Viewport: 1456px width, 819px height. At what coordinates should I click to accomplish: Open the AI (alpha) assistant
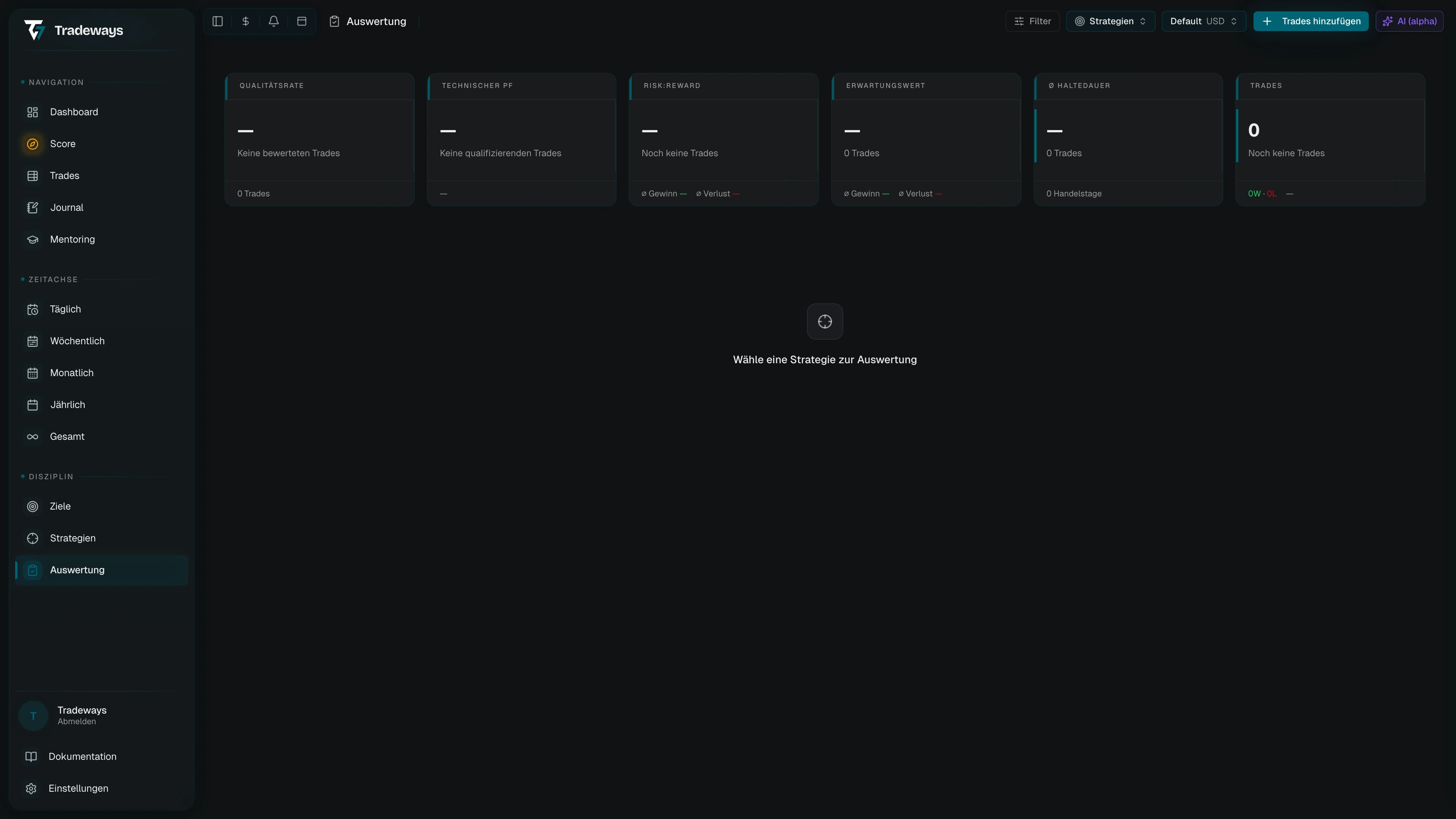[x=1409, y=22]
